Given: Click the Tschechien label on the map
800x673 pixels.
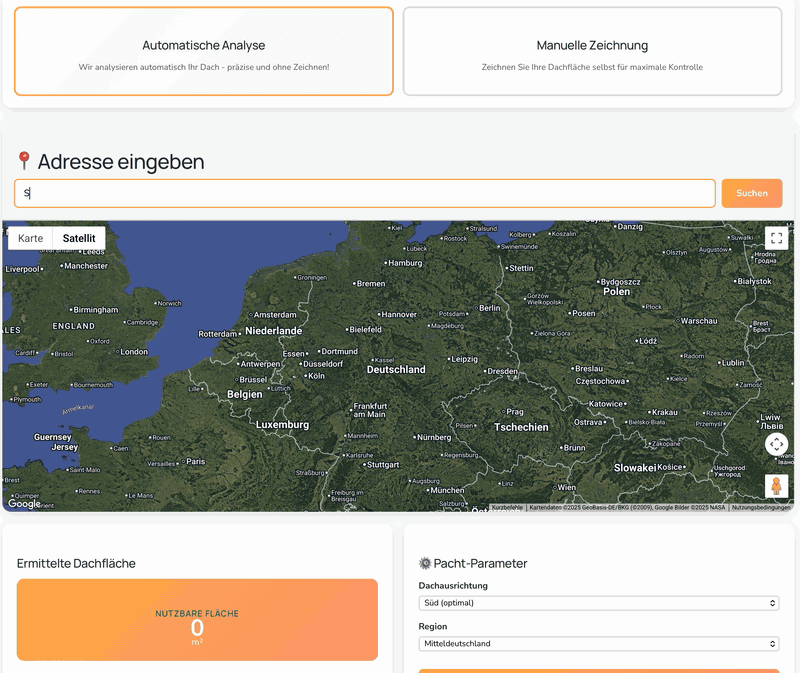Looking at the screenshot, I should [521, 428].
